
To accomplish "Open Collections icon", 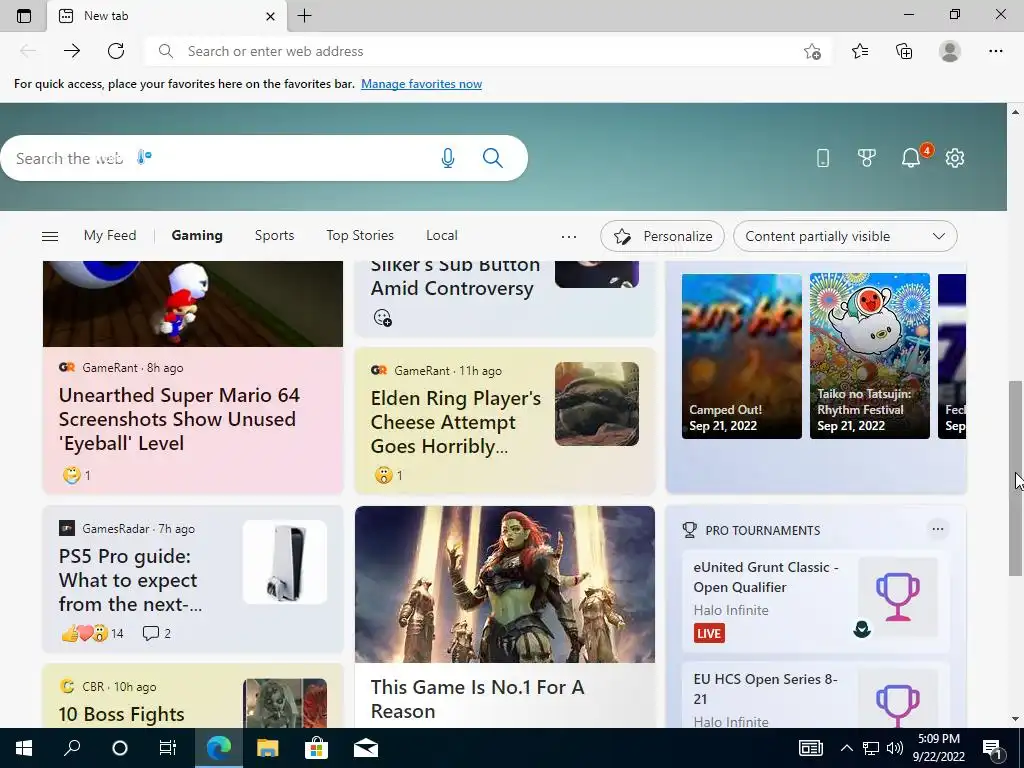I will [x=904, y=51].
